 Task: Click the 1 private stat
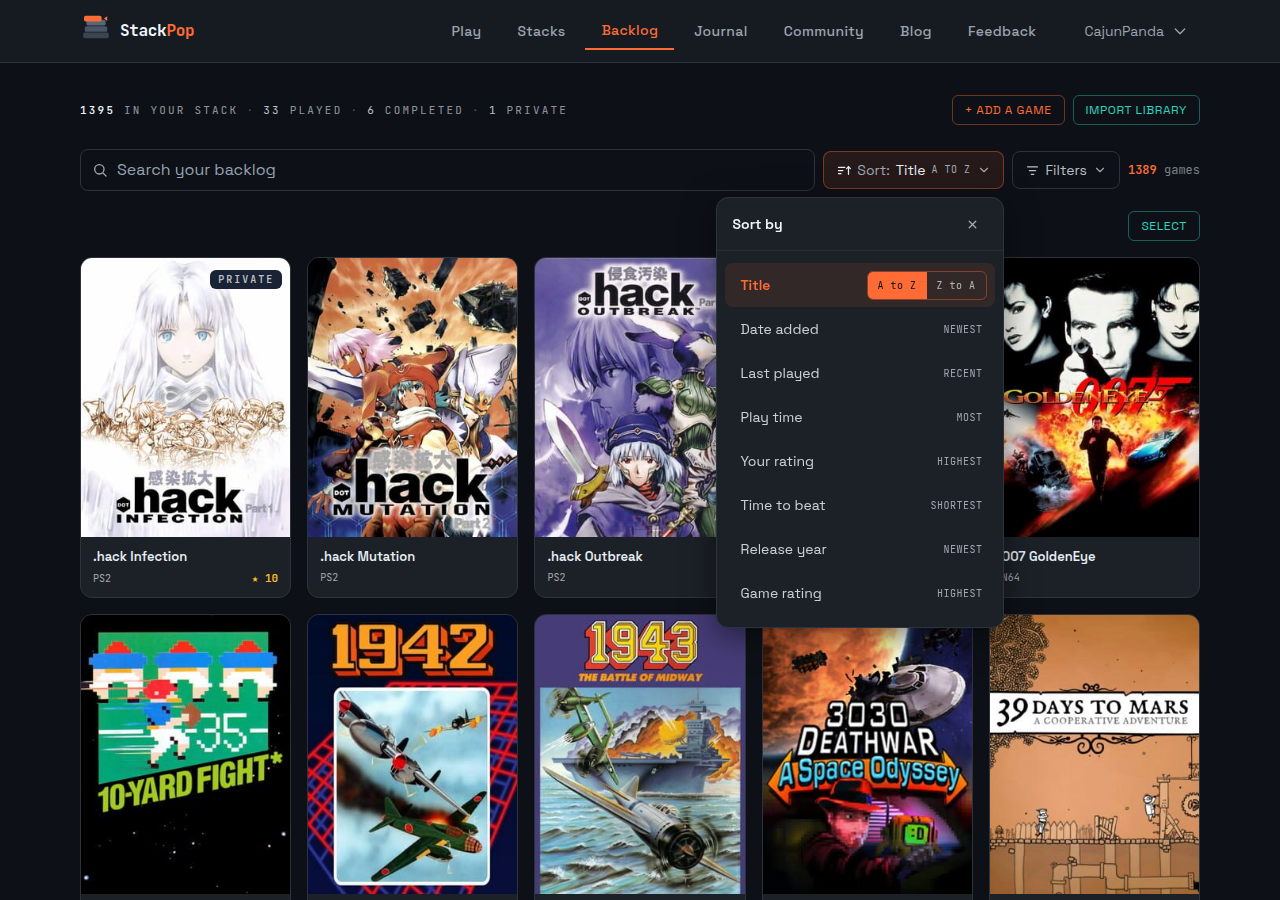pos(528,110)
